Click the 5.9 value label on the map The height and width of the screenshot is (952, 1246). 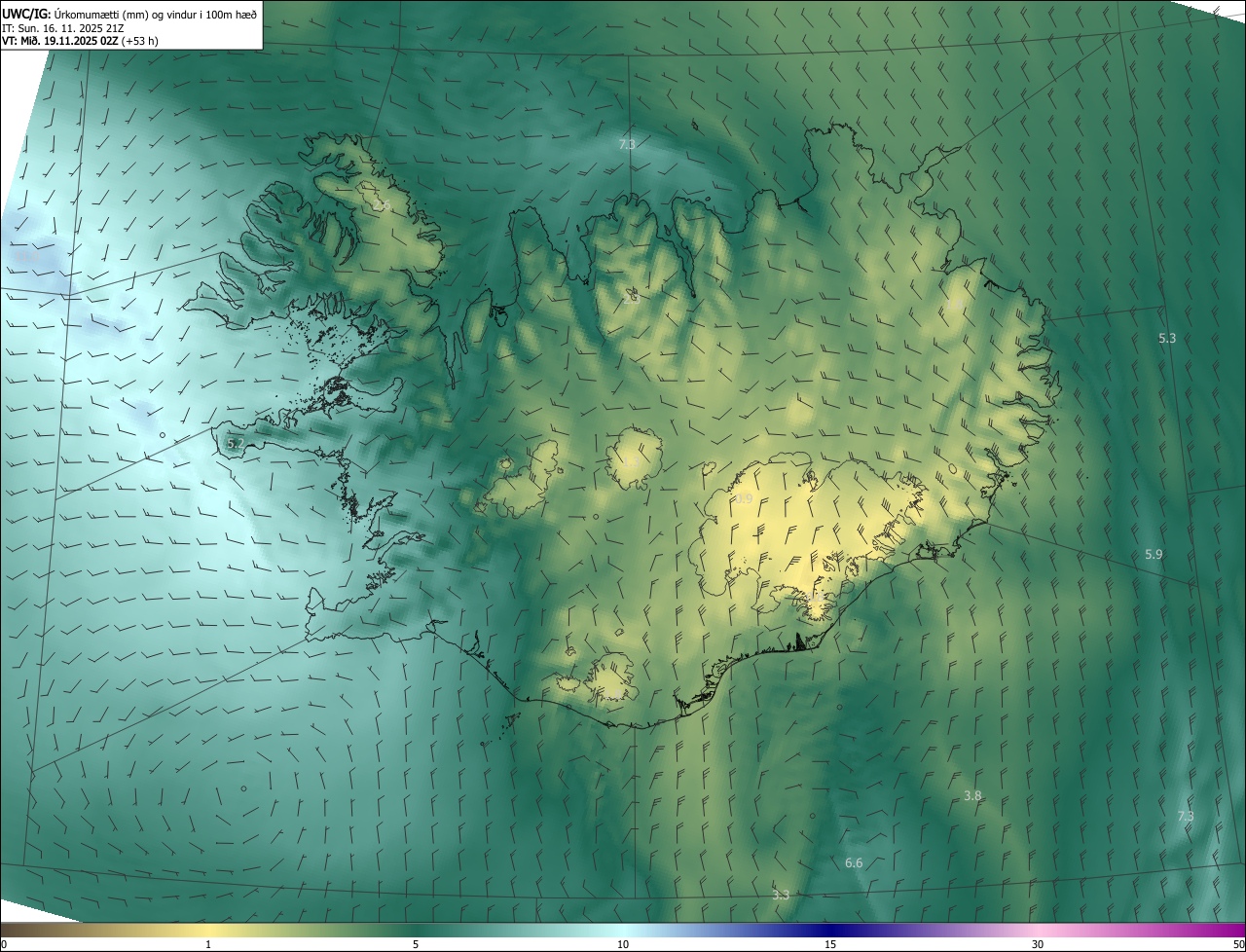[x=1154, y=554]
